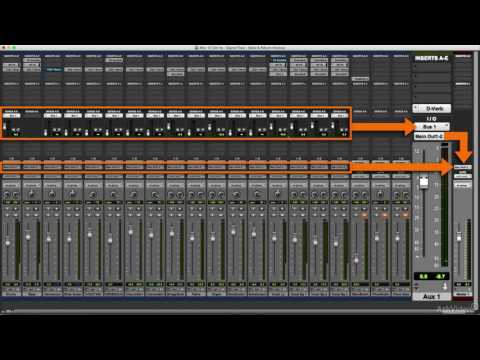Open the rightmost strip's output selector

click(x=463, y=167)
